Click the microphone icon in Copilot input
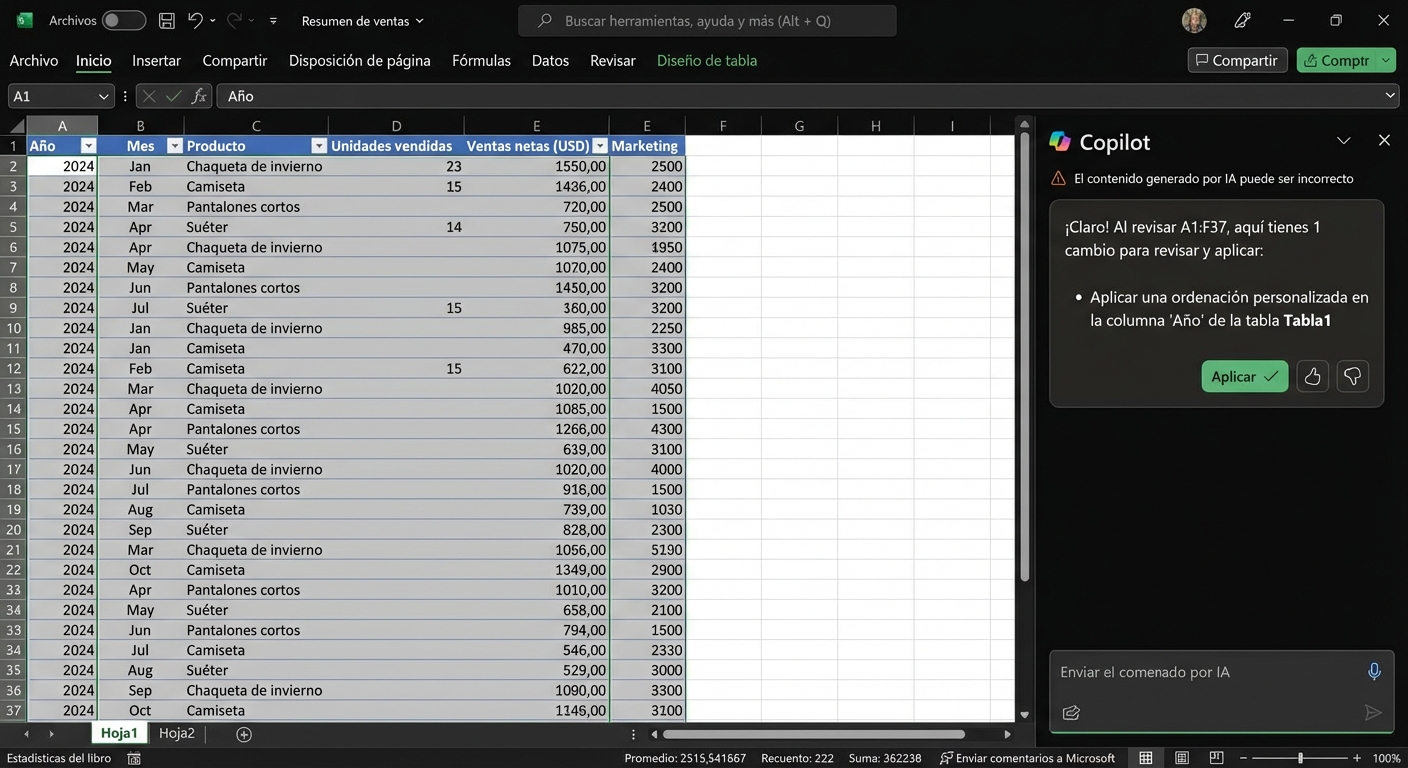Image resolution: width=1408 pixels, height=768 pixels. pos(1374,672)
